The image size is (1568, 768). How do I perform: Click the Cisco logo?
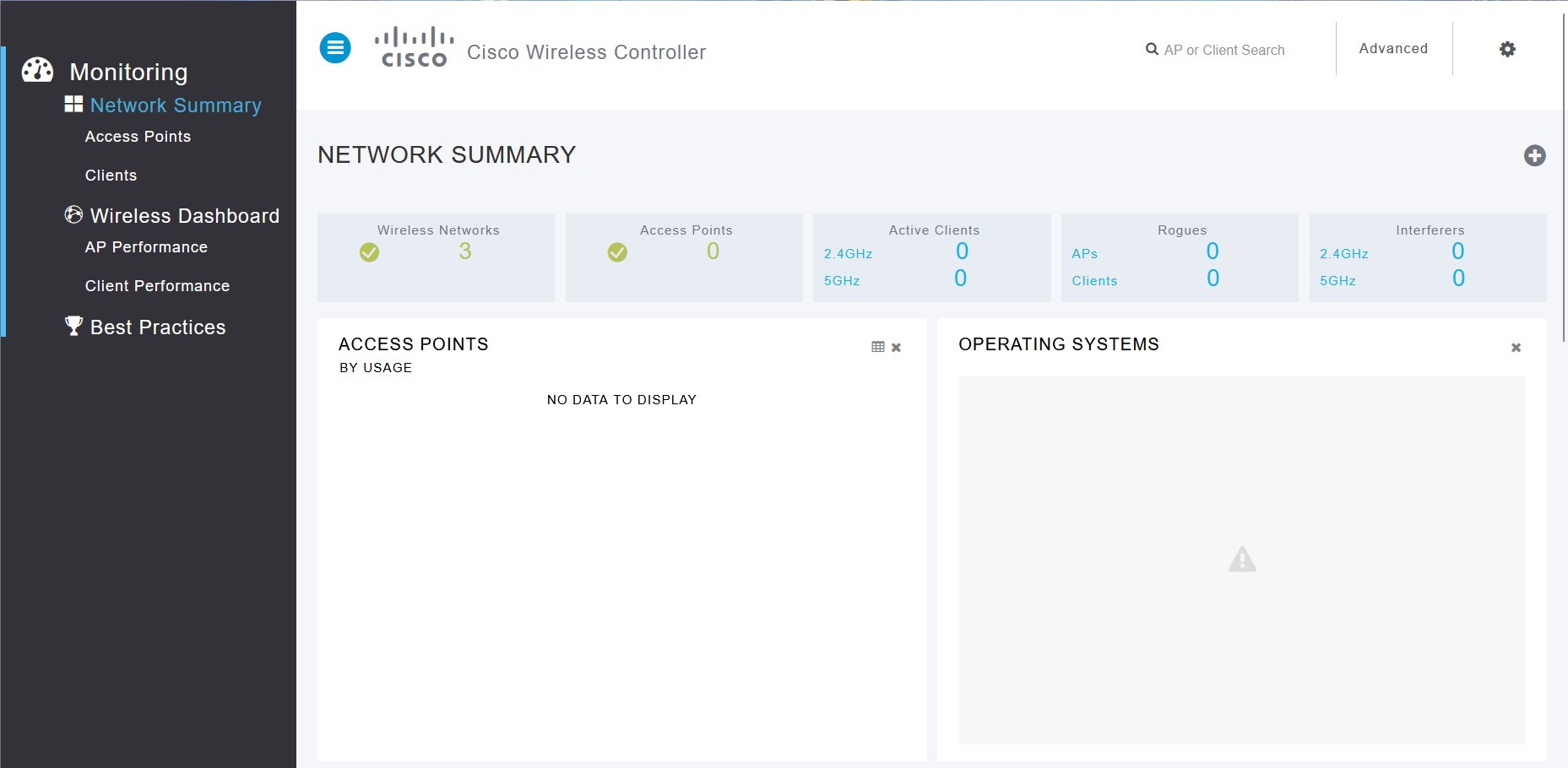click(x=414, y=47)
